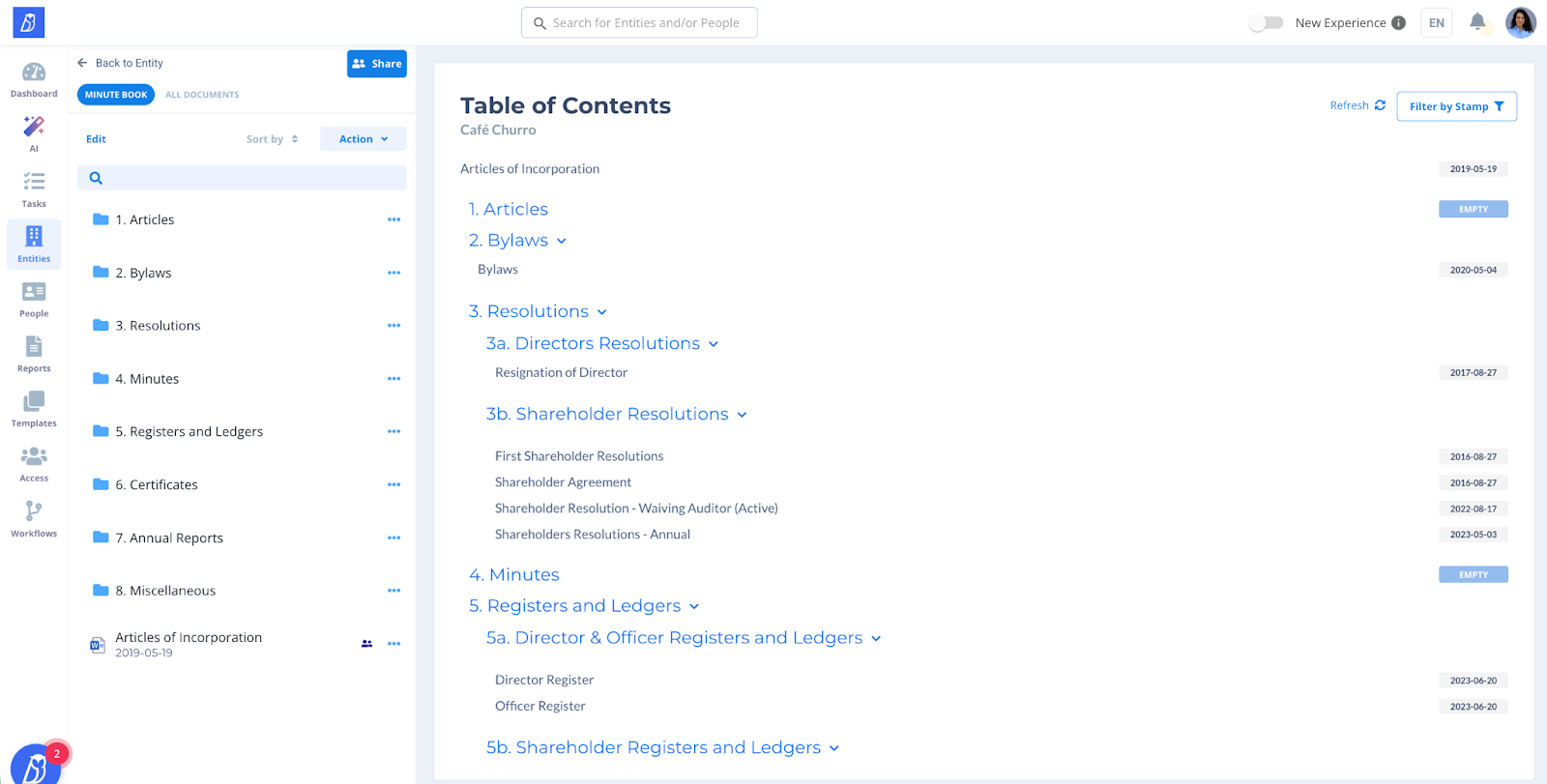The image size is (1547, 784).
Task: Click the notifications bell icon
Action: (1477, 22)
